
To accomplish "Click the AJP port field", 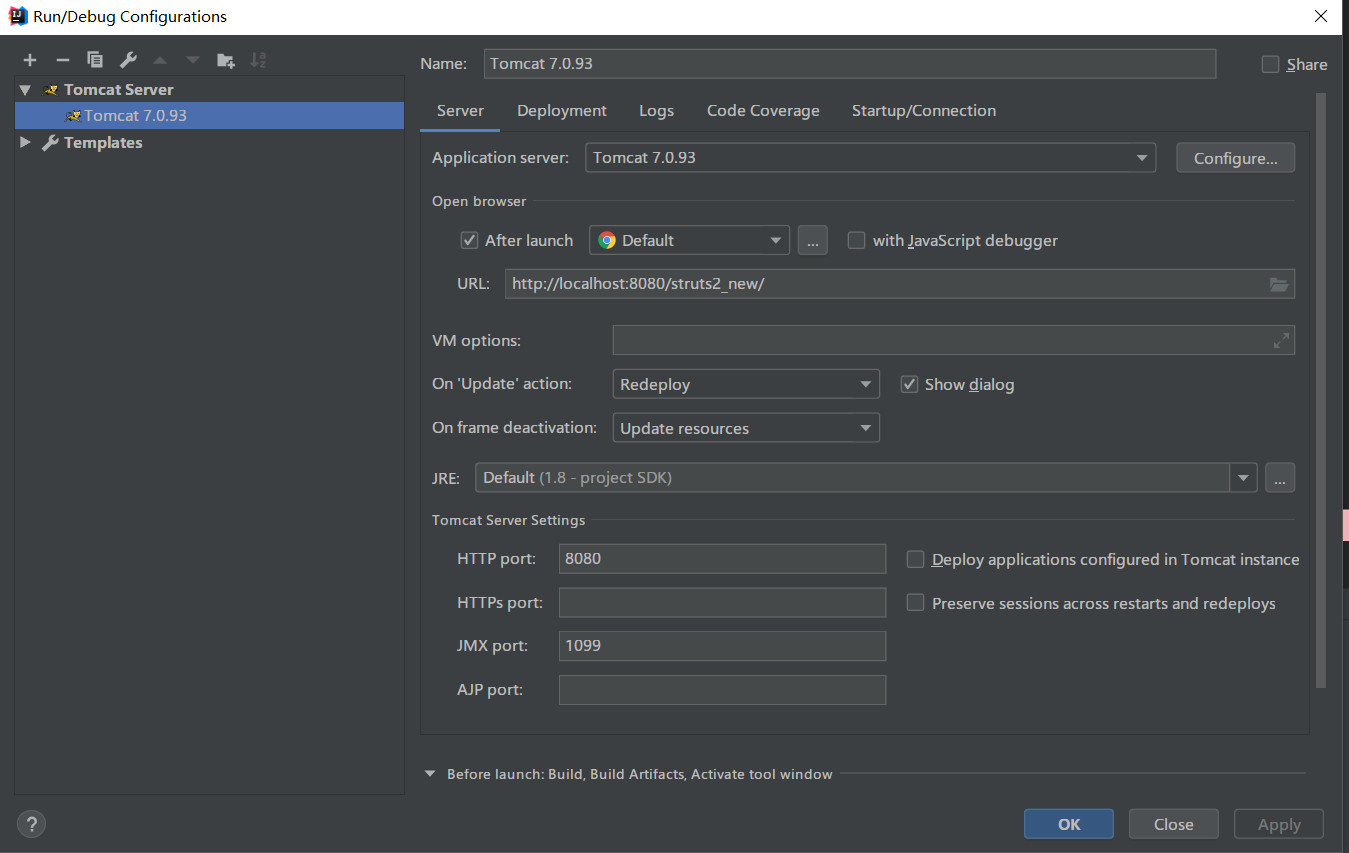I will click(x=722, y=690).
